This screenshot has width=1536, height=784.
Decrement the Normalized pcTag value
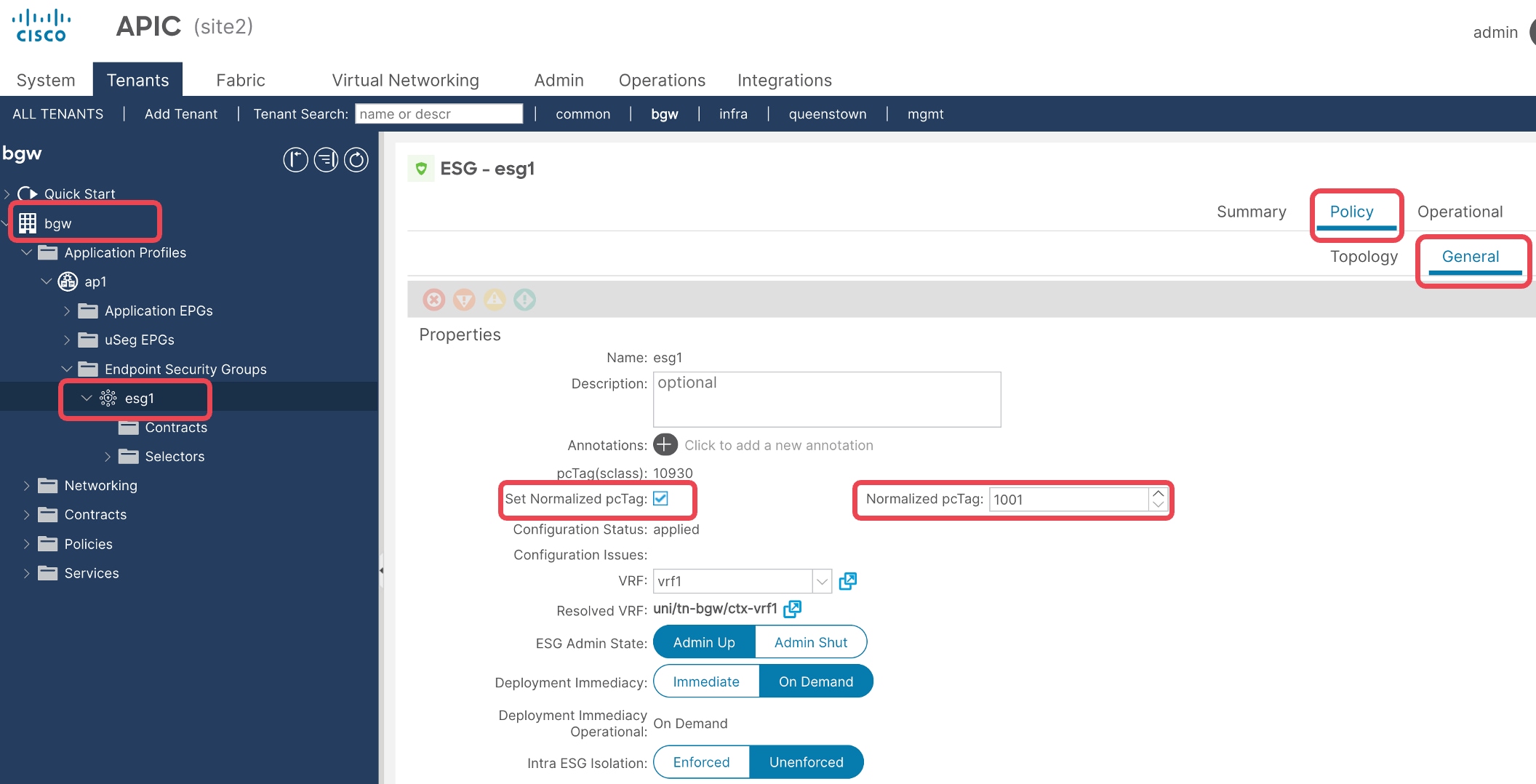click(x=1159, y=505)
